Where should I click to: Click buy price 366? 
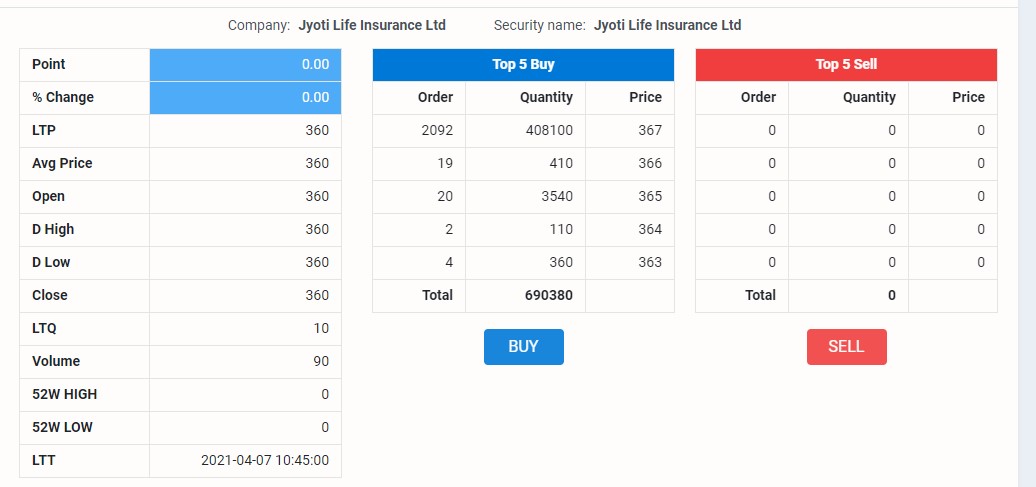pyautogui.click(x=650, y=163)
